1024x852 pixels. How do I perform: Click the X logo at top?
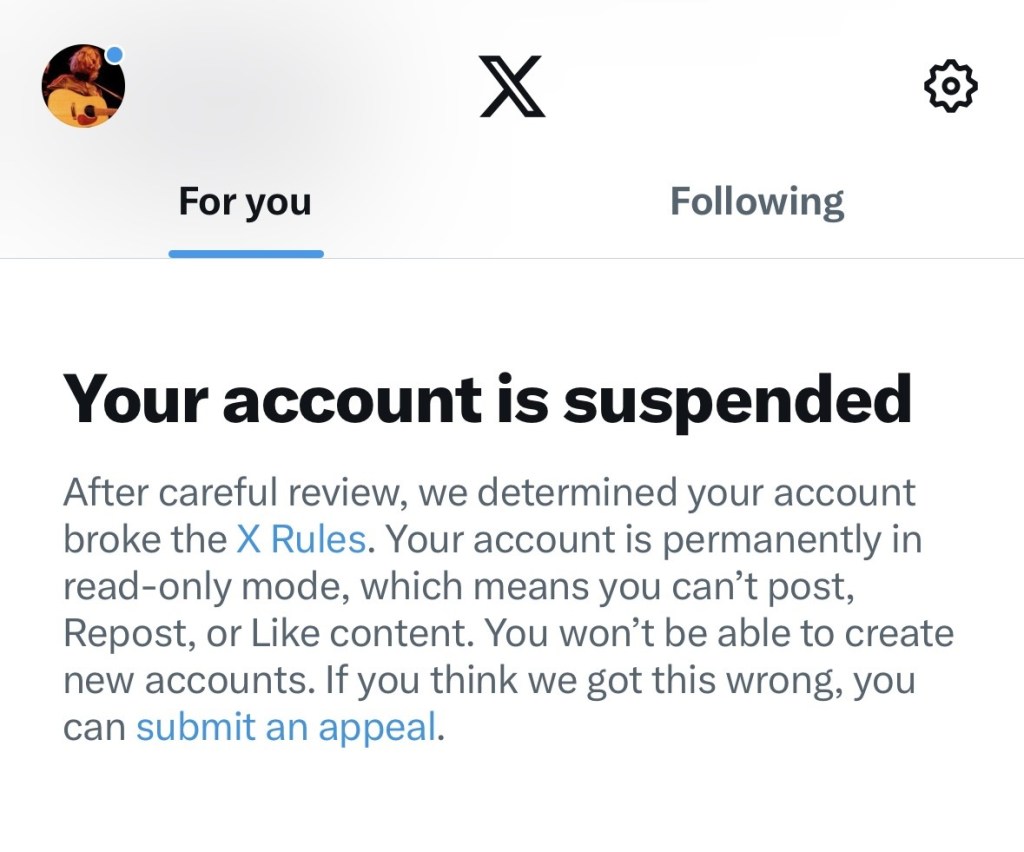pyautogui.click(x=512, y=86)
